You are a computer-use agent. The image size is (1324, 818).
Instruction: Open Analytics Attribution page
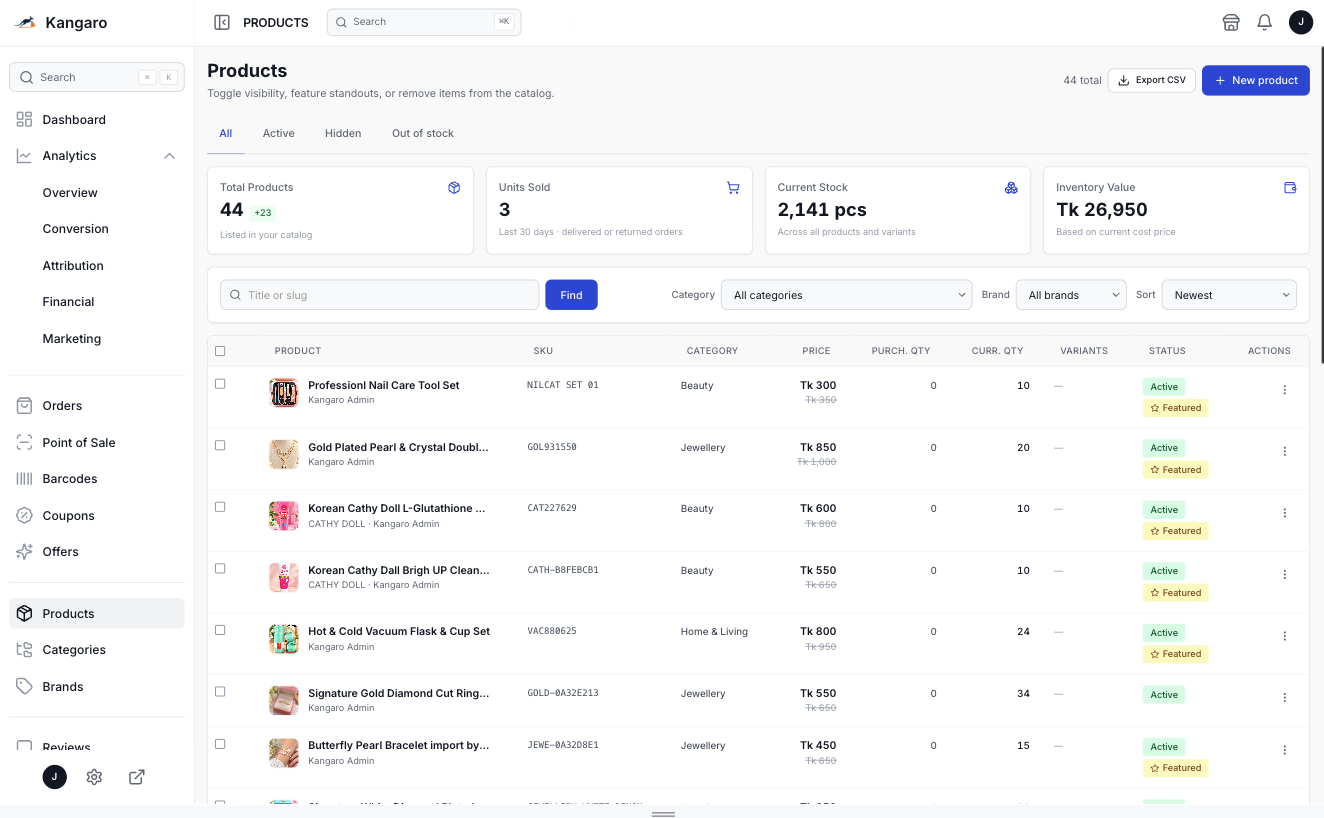coord(73,265)
